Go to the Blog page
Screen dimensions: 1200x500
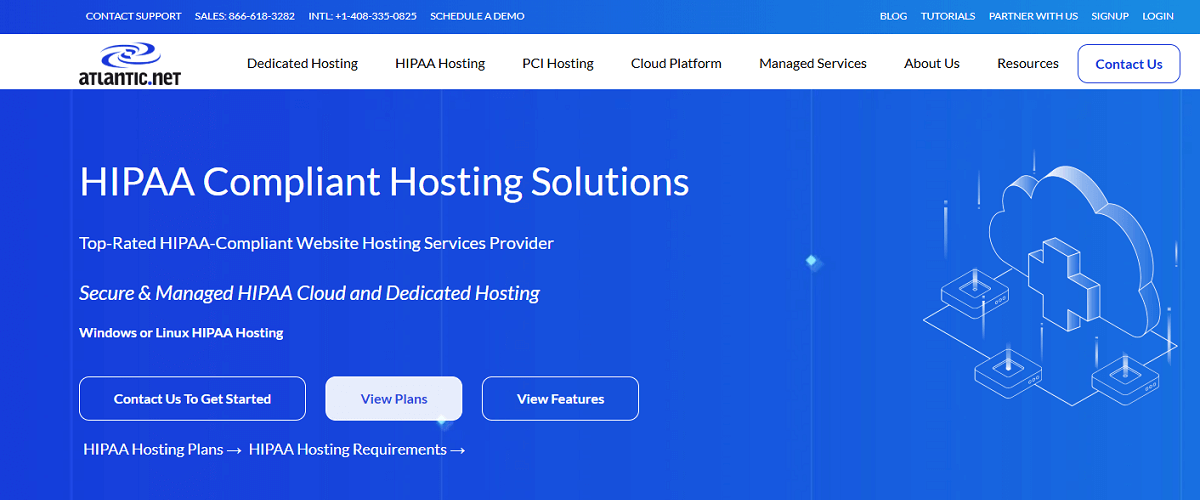coord(894,16)
